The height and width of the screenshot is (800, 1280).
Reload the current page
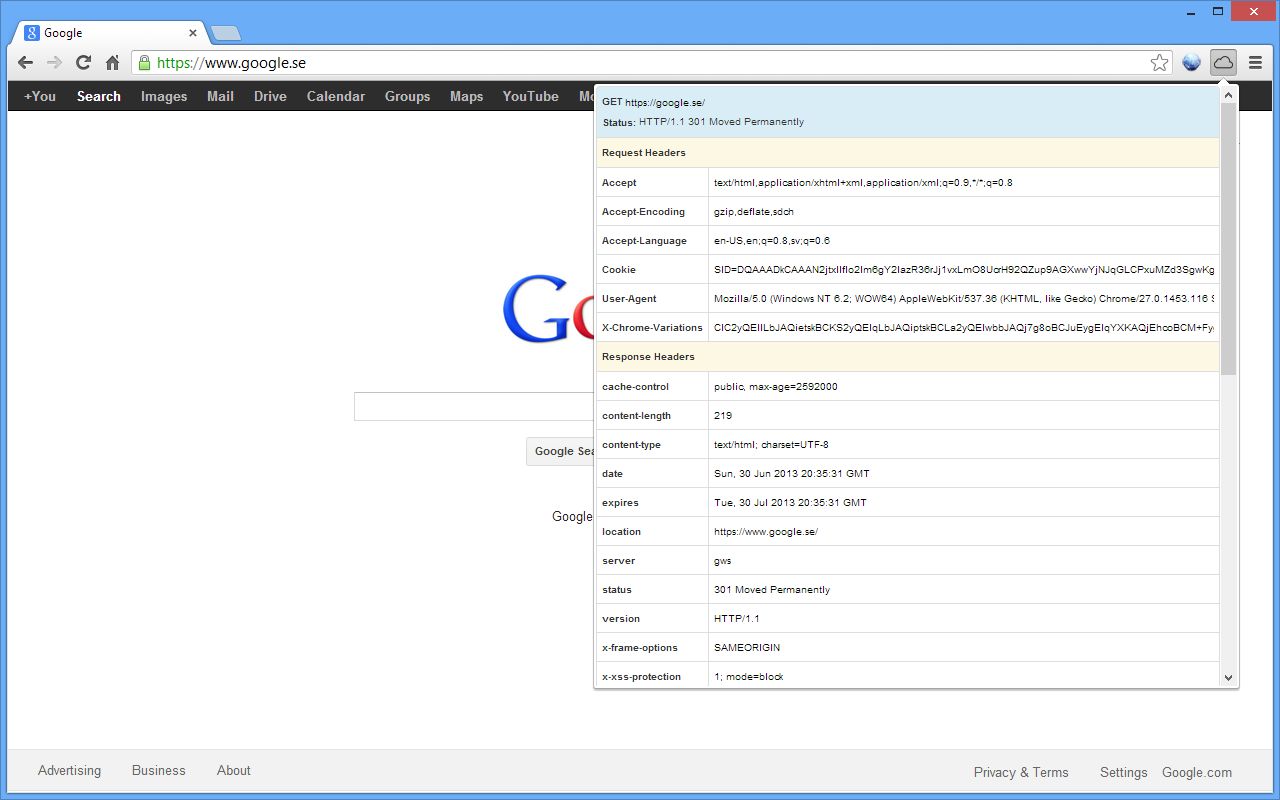(84, 62)
